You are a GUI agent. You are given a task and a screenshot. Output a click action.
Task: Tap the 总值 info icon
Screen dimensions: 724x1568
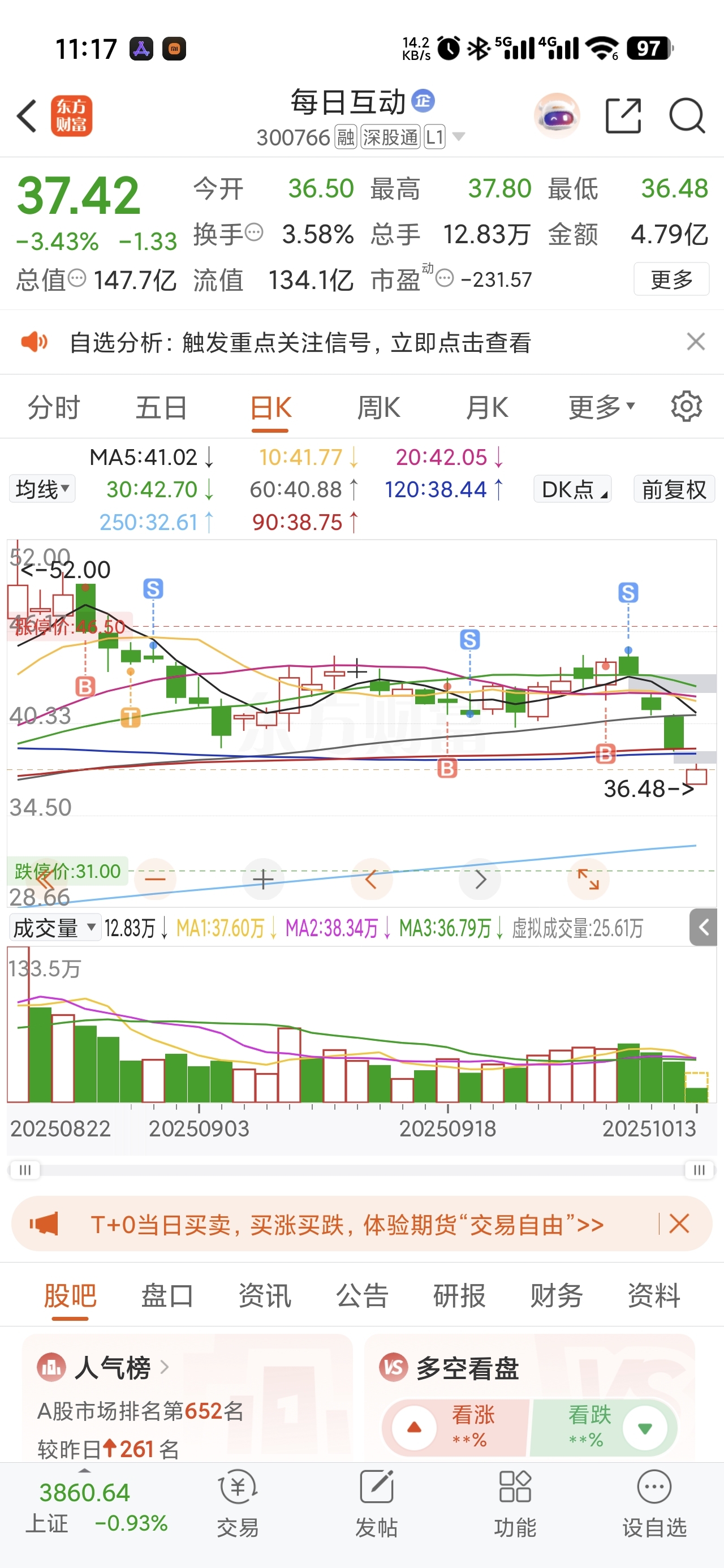pyautogui.click(x=77, y=278)
